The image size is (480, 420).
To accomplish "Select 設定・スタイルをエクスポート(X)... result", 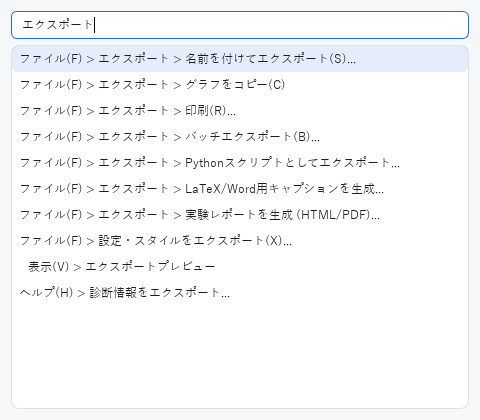I will click(240, 241).
